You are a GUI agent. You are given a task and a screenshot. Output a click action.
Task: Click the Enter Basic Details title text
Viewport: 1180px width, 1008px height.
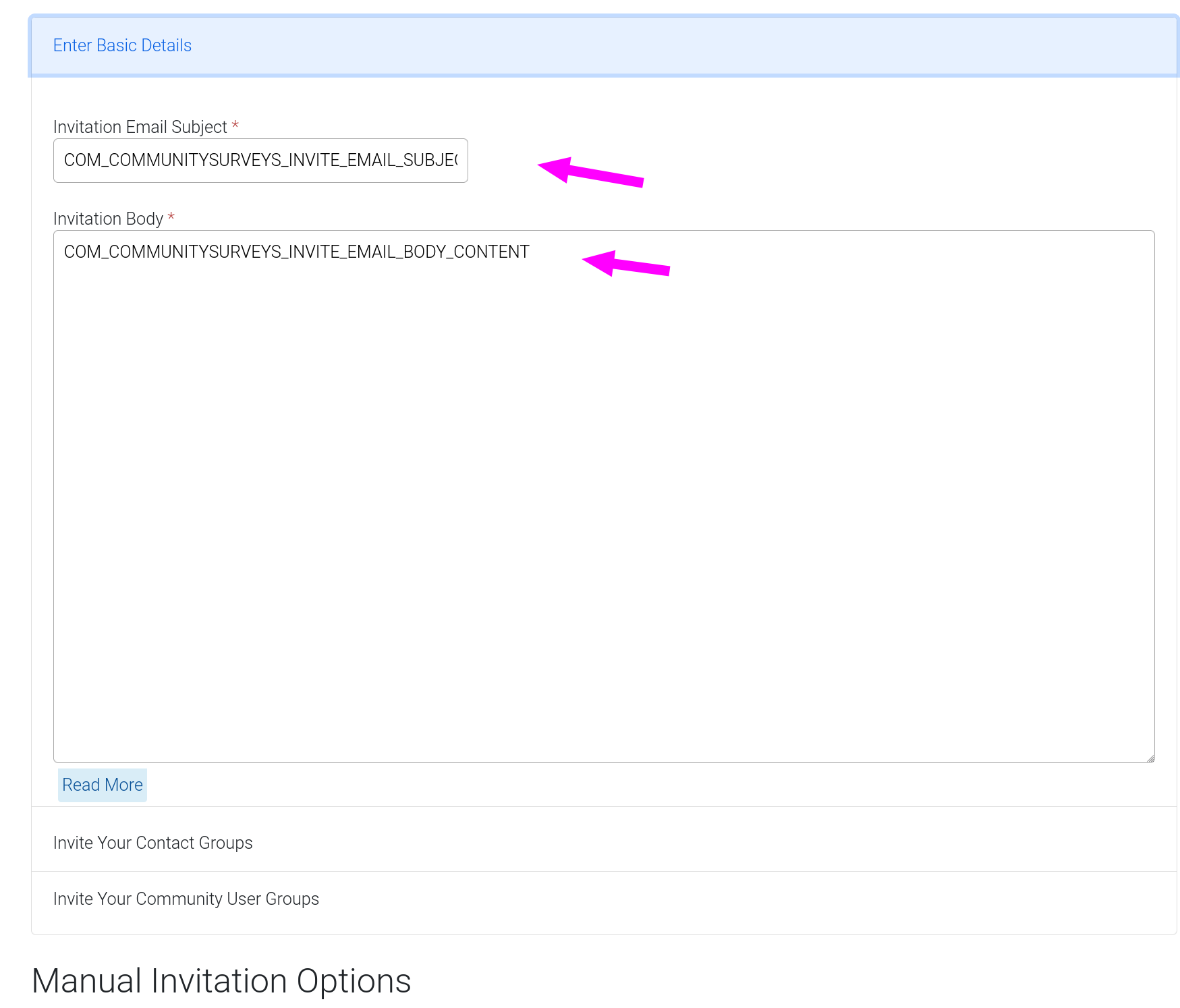[x=122, y=45]
